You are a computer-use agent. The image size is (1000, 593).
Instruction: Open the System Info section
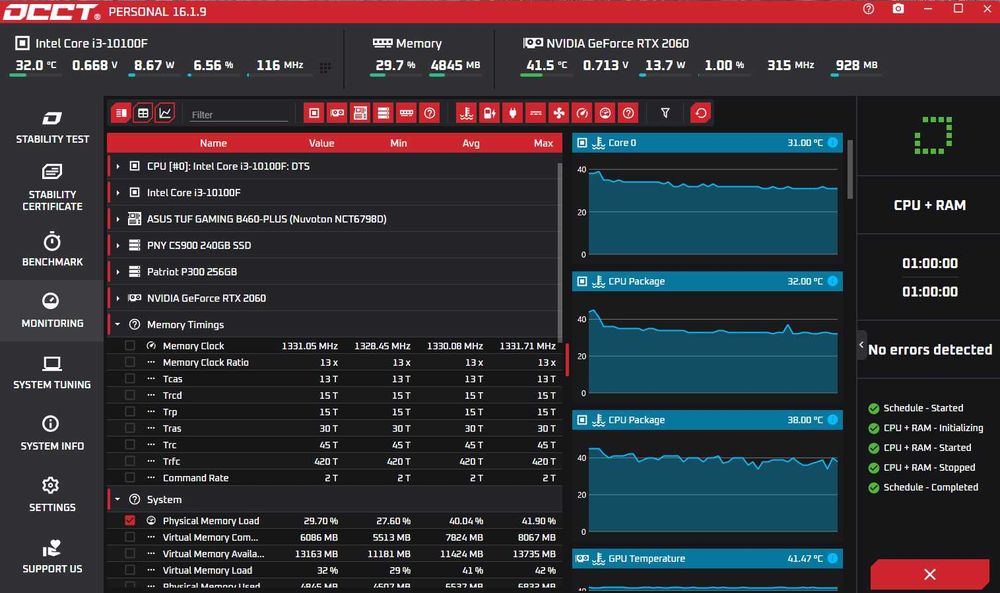[x=52, y=434]
